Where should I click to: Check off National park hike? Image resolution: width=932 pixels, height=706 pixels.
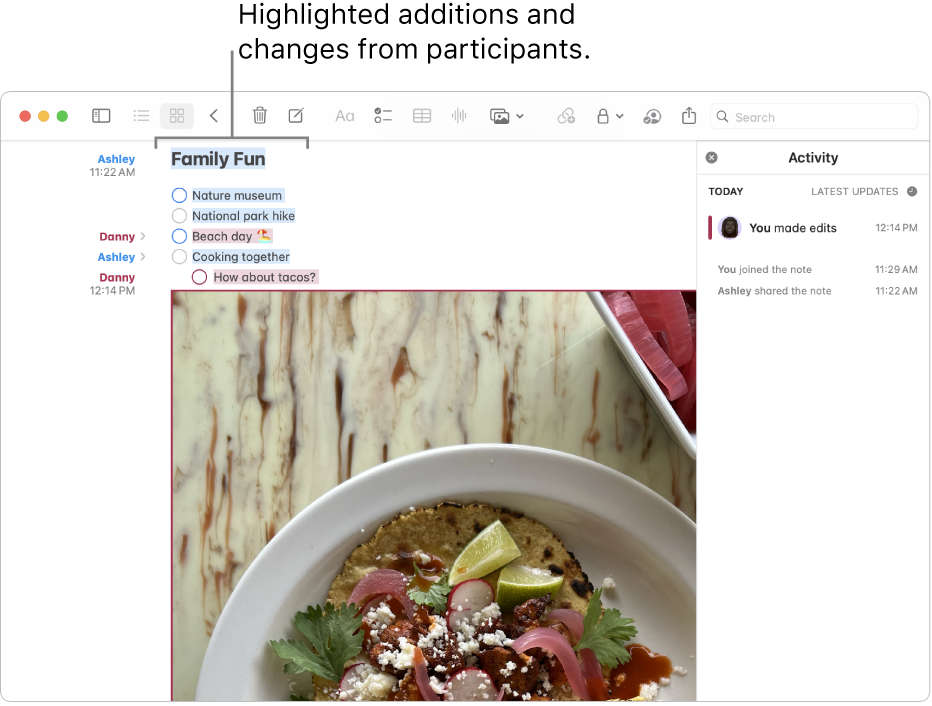pos(179,215)
